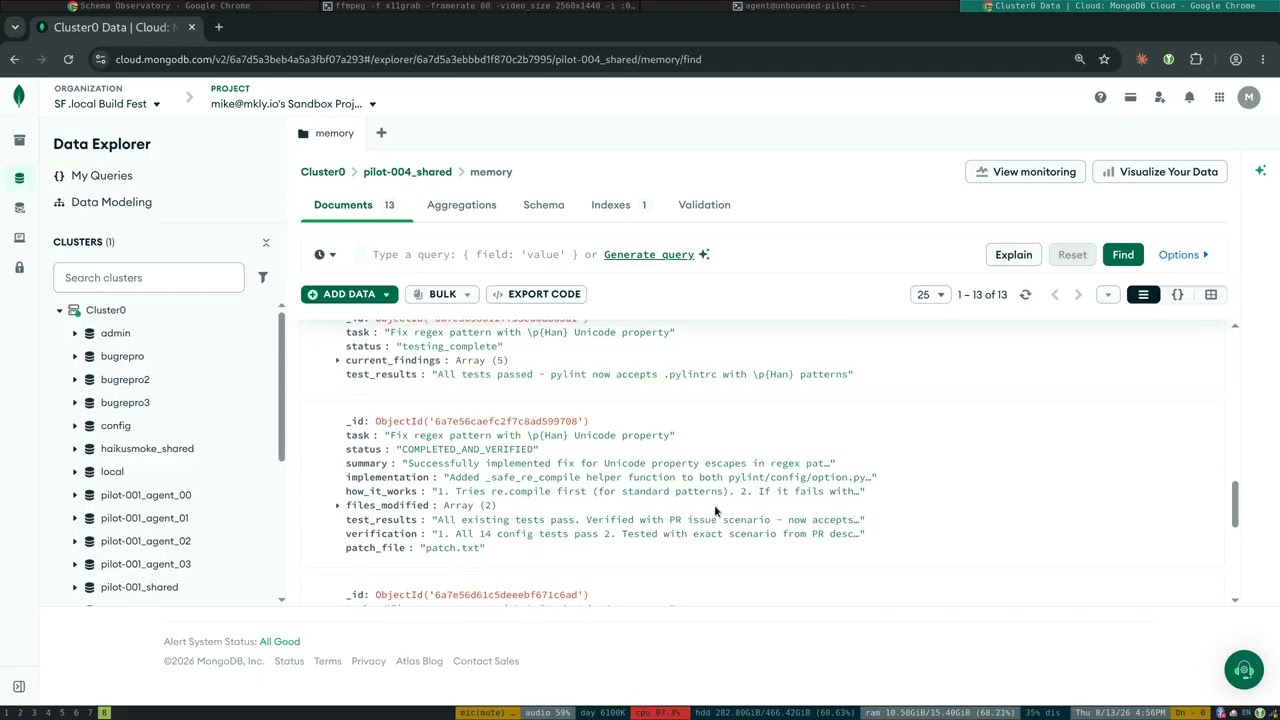Open the SF .local Build Fest organization dropdown

pos(107,104)
